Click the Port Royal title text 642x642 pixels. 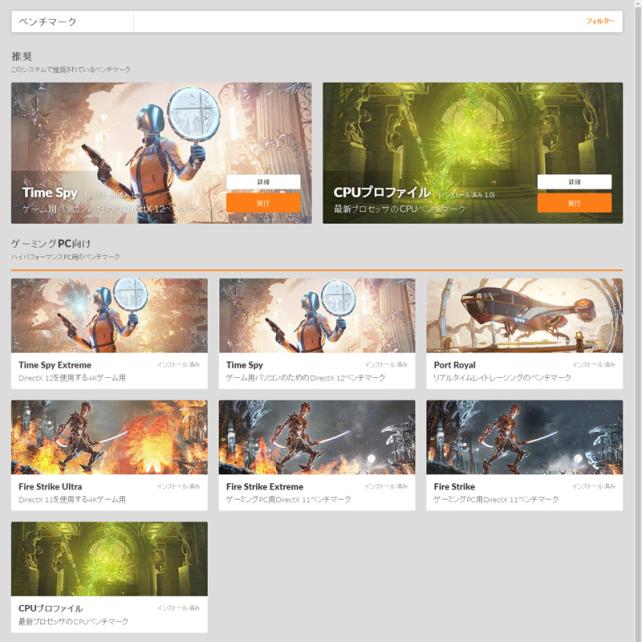click(x=454, y=365)
